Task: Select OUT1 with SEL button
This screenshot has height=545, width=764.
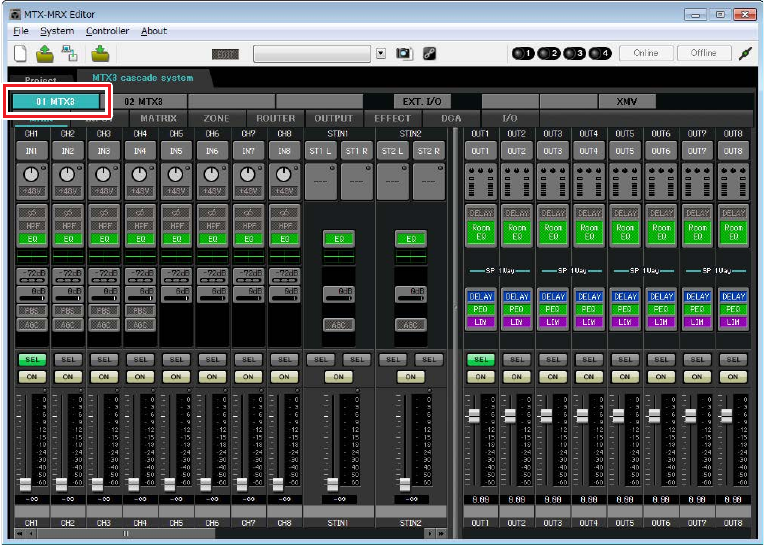Action: [x=480, y=359]
